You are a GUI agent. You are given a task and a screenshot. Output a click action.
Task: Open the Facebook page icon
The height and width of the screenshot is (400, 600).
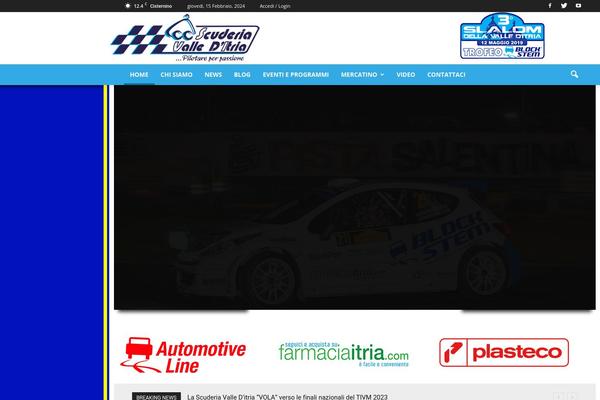point(550,6)
